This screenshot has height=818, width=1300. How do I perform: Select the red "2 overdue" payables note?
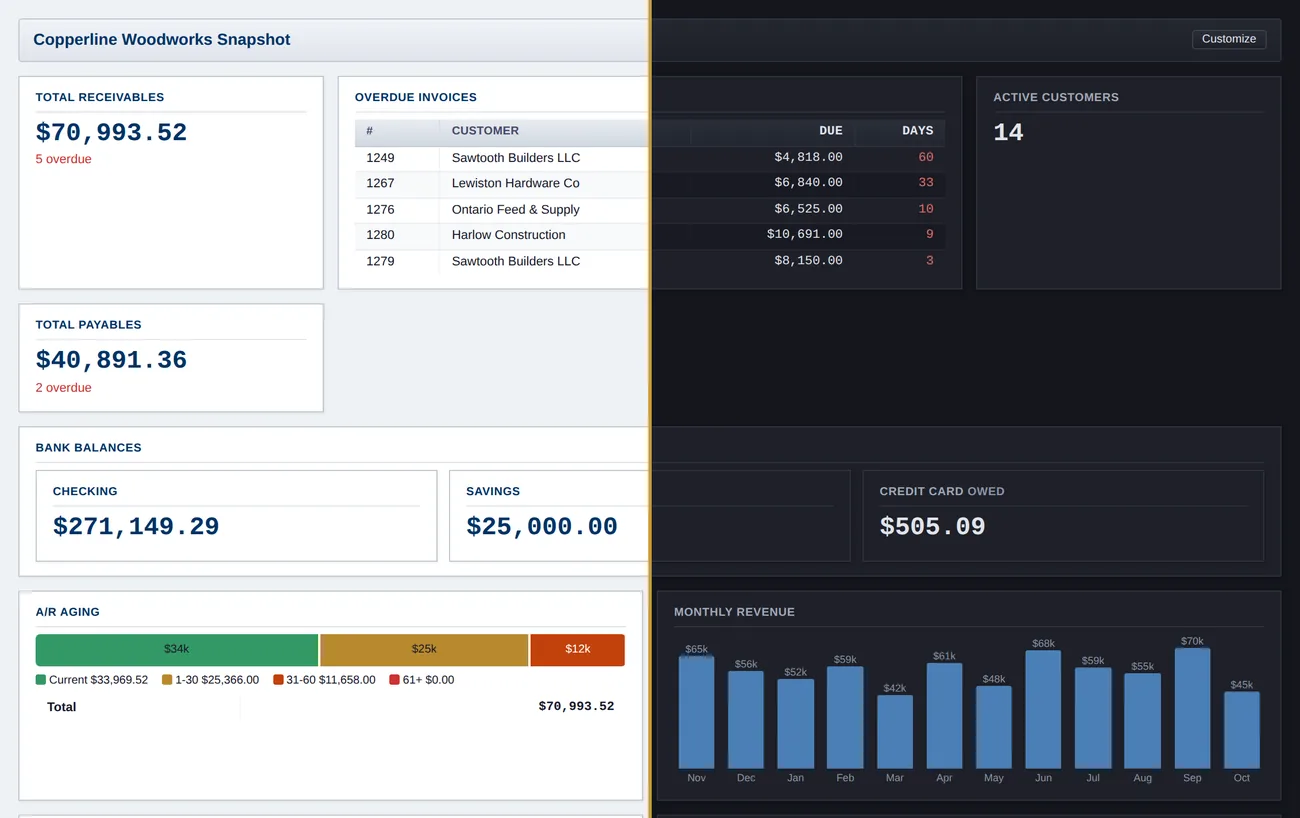[x=63, y=387]
